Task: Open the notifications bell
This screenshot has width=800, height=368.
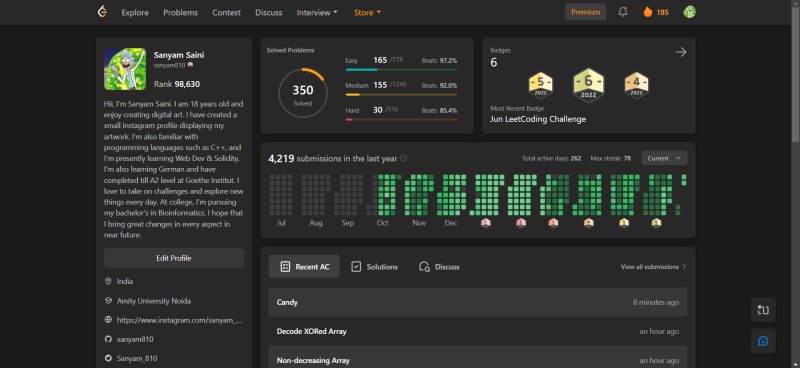Action: 622,12
